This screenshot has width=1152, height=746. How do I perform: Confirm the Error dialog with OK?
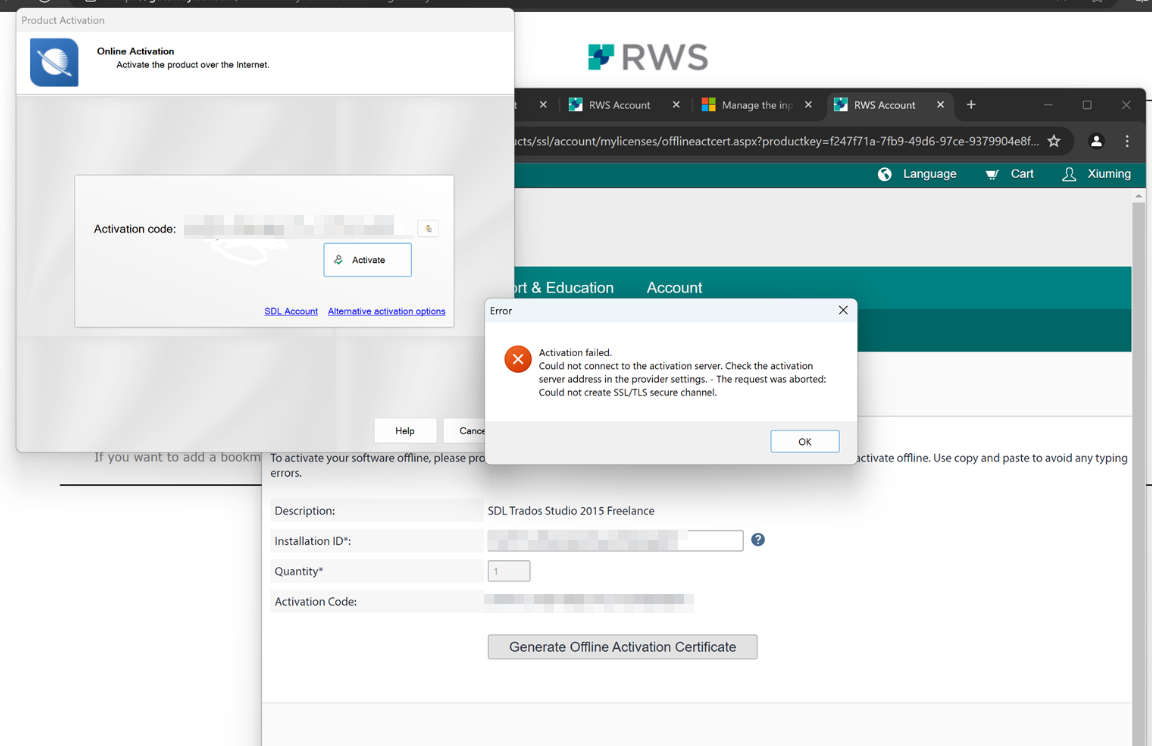pos(804,442)
